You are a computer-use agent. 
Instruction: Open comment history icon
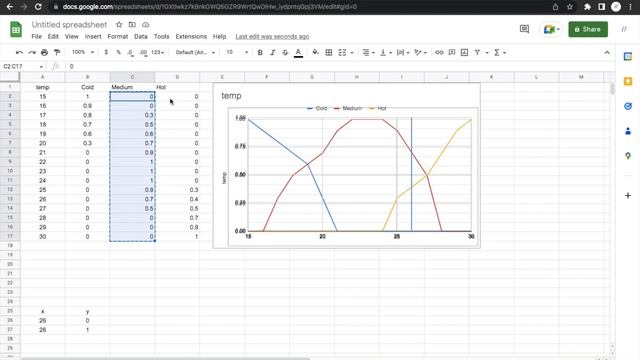click(524, 29)
